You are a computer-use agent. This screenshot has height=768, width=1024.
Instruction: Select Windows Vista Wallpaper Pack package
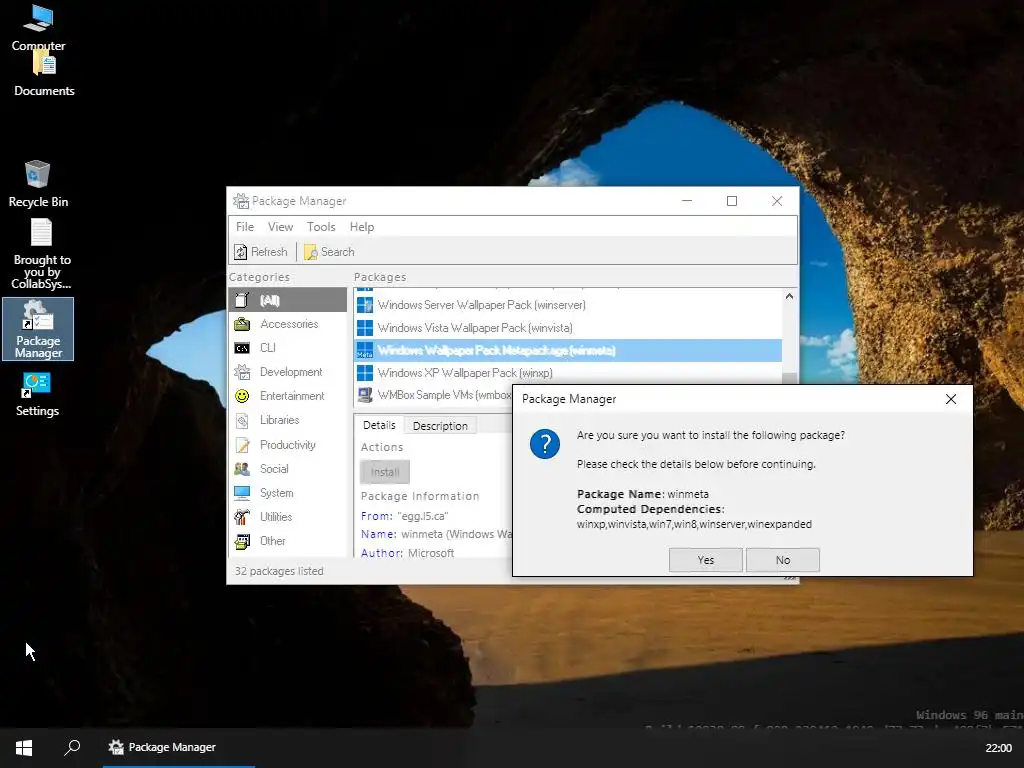568,328
